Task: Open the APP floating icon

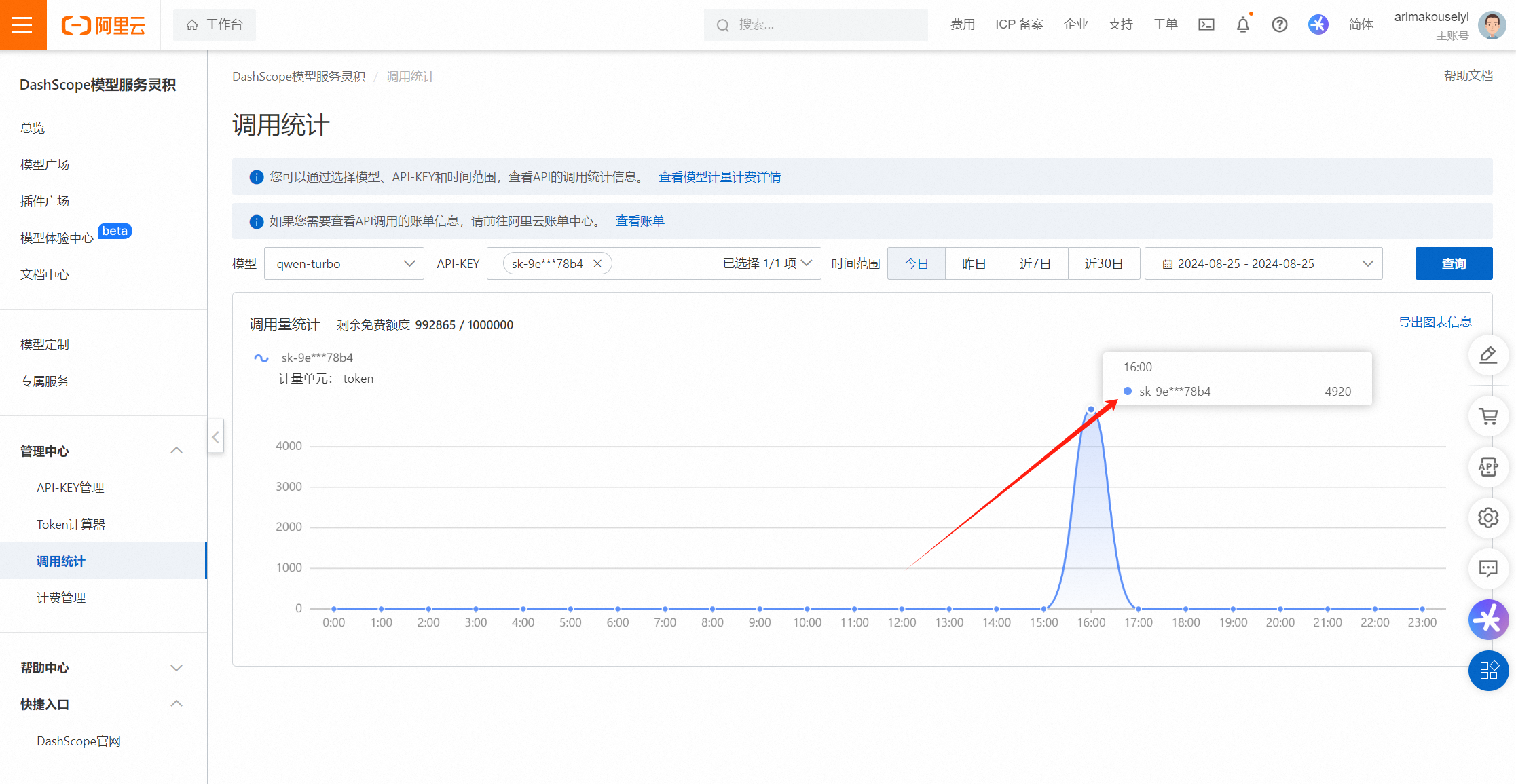Action: [1488, 467]
